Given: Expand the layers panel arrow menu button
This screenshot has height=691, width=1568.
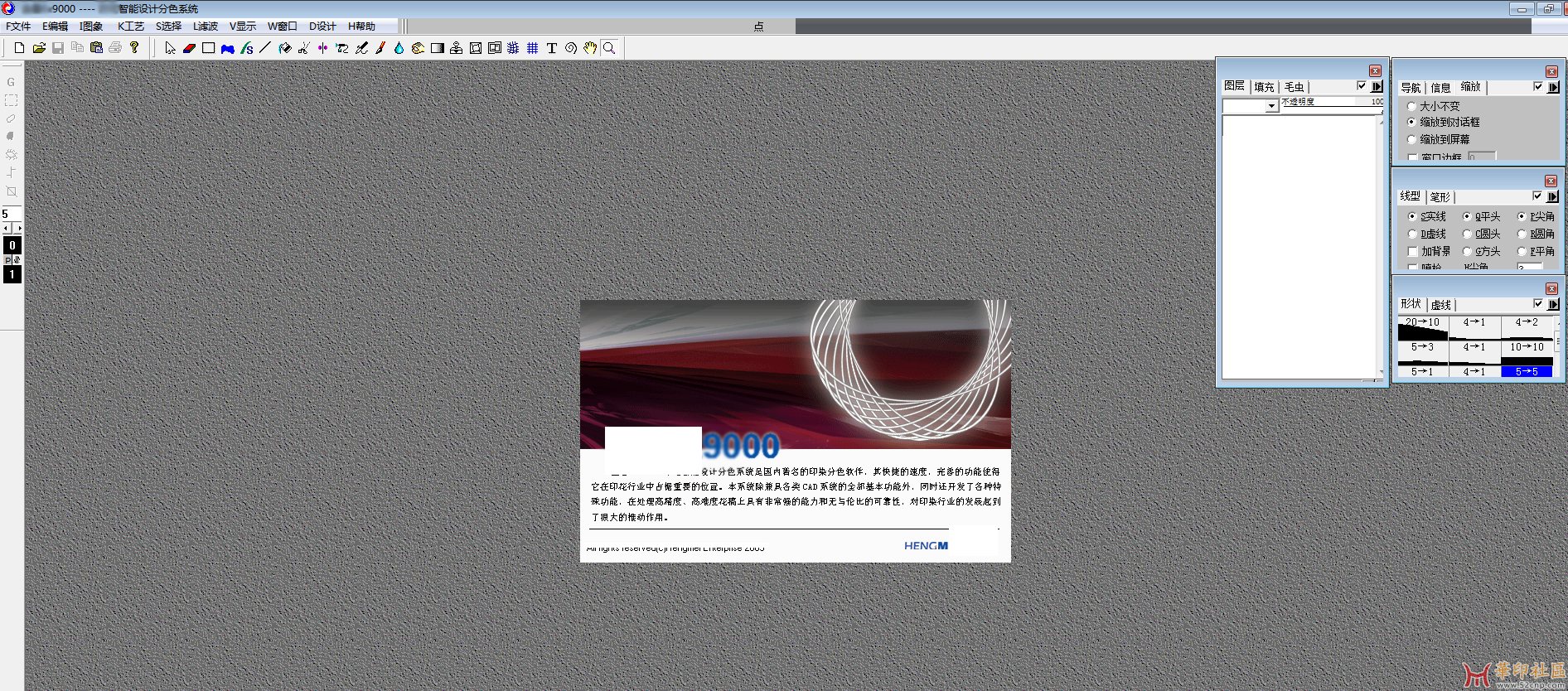Looking at the screenshot, I should 1377,86.
